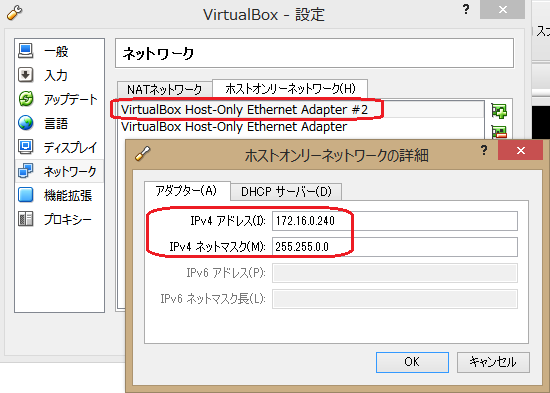Click the network computers icon in sidebar

click(26, 171)
